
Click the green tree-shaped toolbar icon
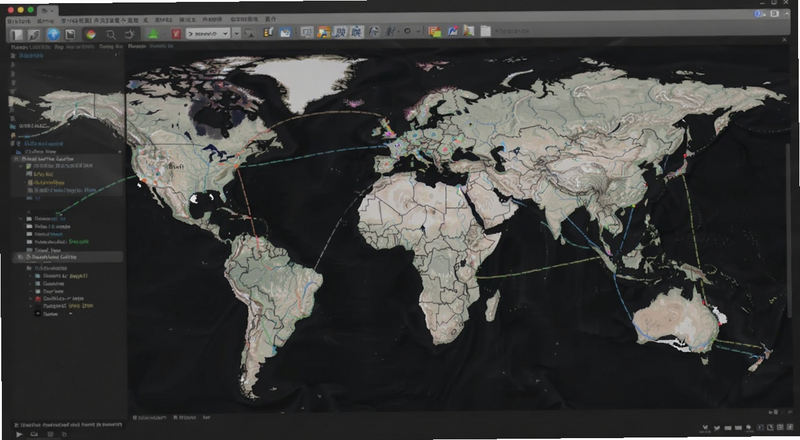(153, 34)
